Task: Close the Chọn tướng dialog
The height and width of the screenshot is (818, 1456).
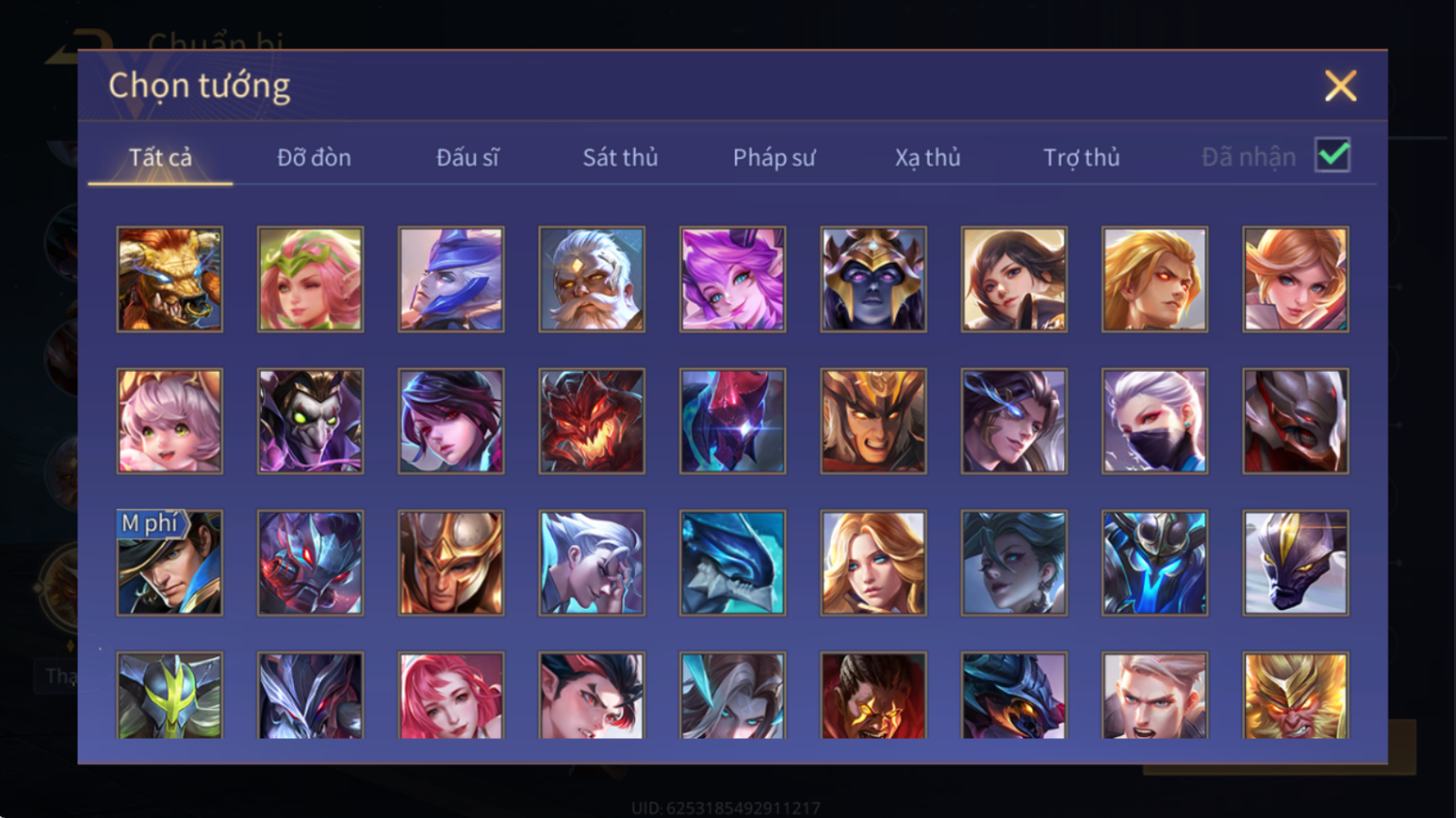Action: pyautogui.click(x=1340, y=86)
